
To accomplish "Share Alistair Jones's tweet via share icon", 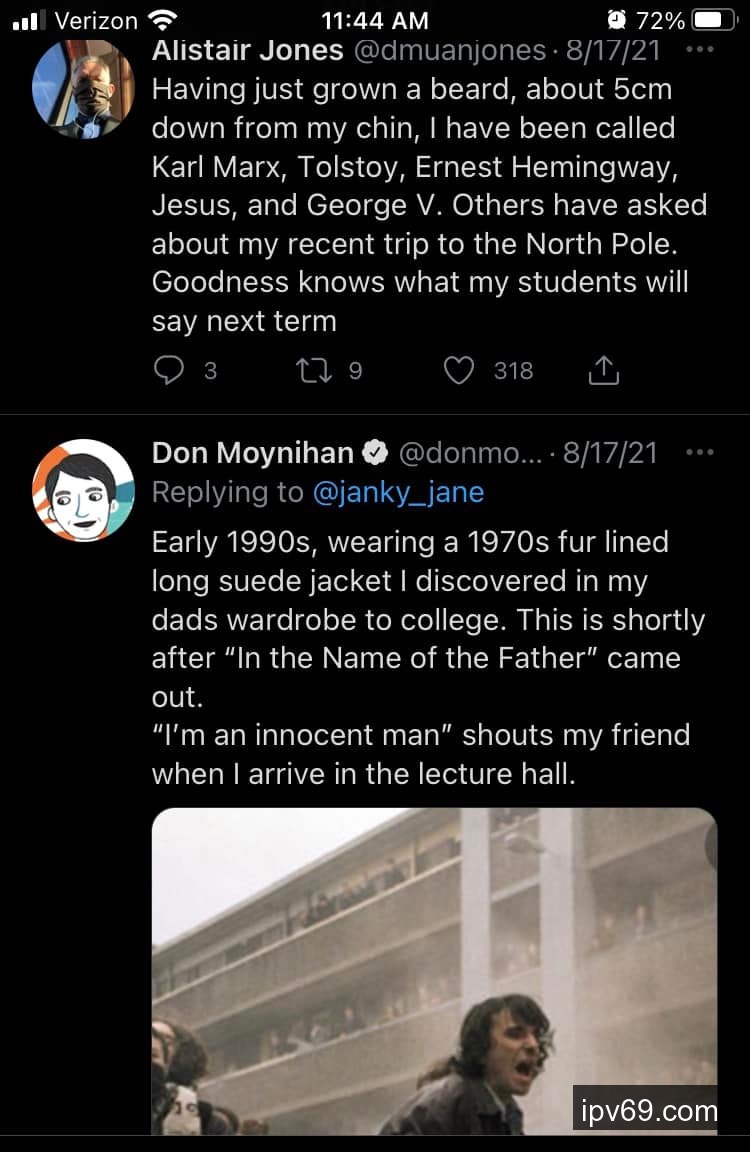I will (x=603, y=371).
